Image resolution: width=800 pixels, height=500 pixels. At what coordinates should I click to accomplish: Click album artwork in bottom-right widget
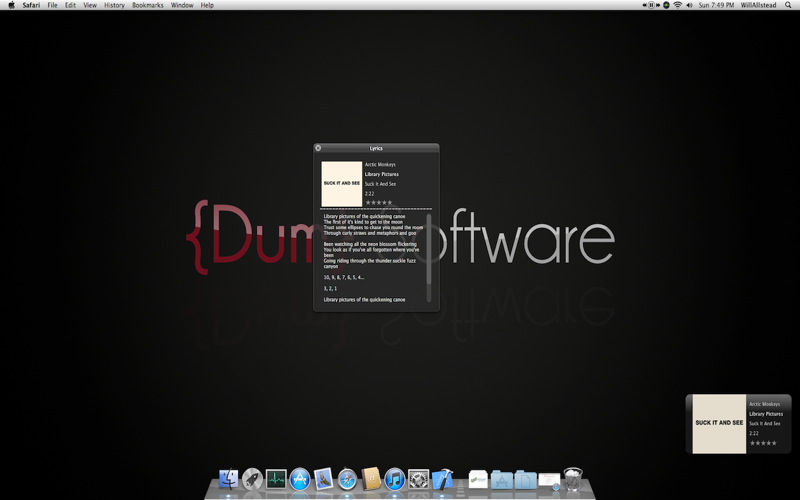(x=719, y=423)
